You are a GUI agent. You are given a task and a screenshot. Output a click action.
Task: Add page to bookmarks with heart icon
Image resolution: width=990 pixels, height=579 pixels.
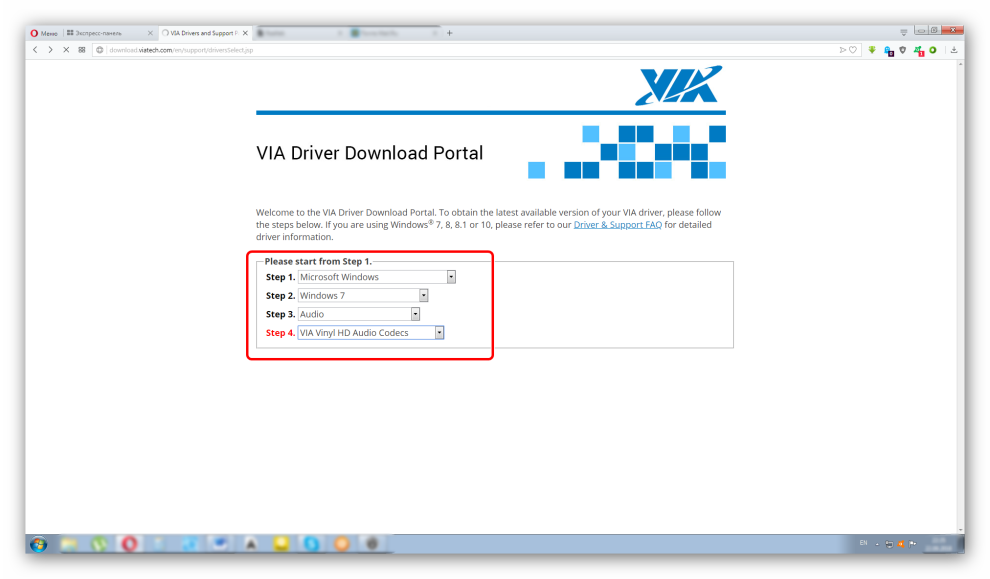click(853, 49)
